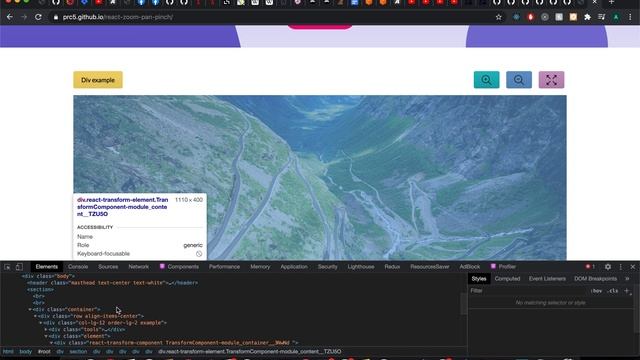Screen dimensions: 640x360
Task: Click the zoom in magnifier button
Action: click(486, 80)
